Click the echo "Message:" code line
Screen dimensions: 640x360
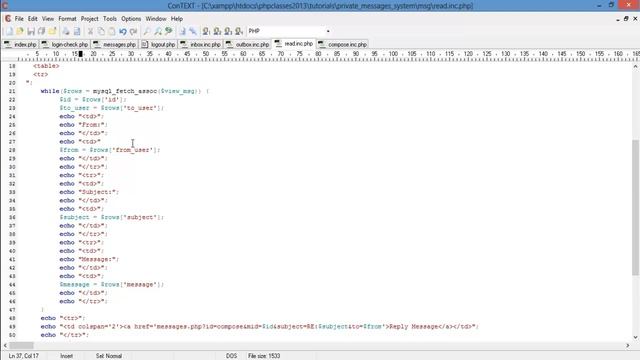pyautogui.click(x=89, y=259)
